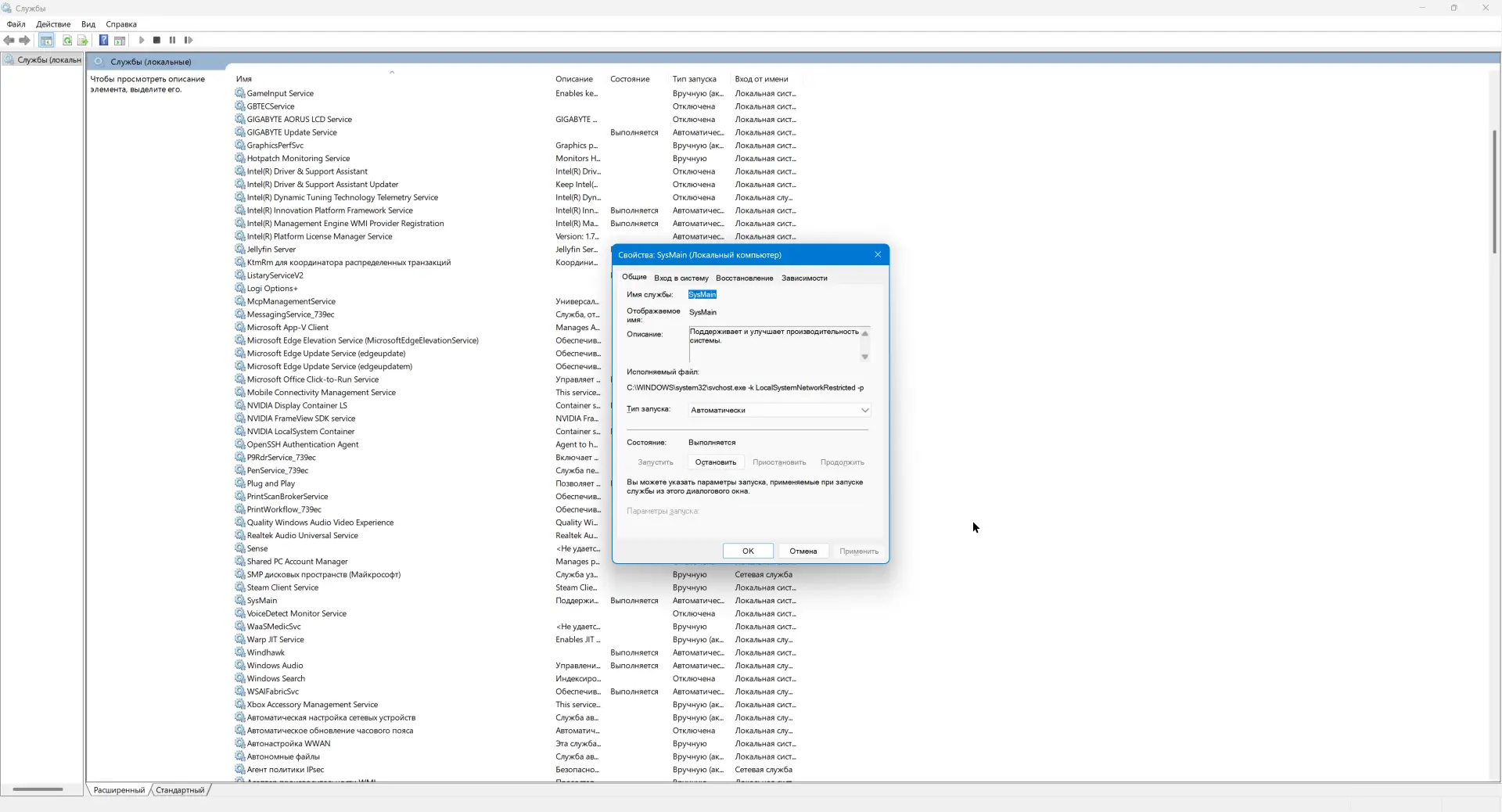Screen dimensions: 1502x812
Task: Click the back navigation arrow
Action: pyautogui.click(x=9, y=41)
